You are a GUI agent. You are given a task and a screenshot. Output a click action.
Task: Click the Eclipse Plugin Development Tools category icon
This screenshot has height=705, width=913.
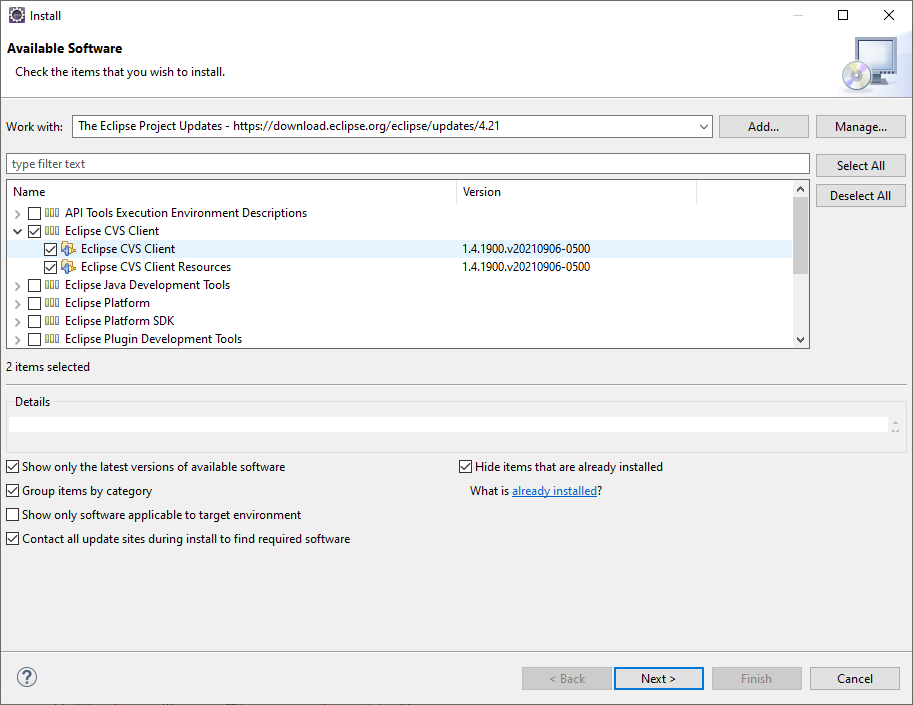point(52,339)
